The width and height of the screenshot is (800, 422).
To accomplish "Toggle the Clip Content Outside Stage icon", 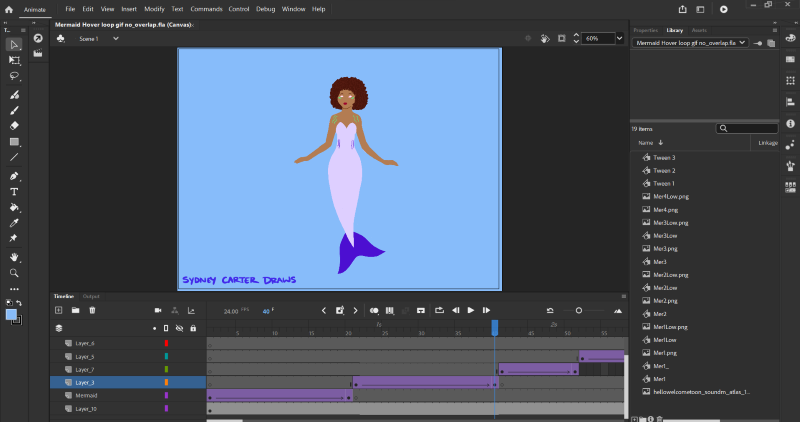I will [x=562, y=38].
